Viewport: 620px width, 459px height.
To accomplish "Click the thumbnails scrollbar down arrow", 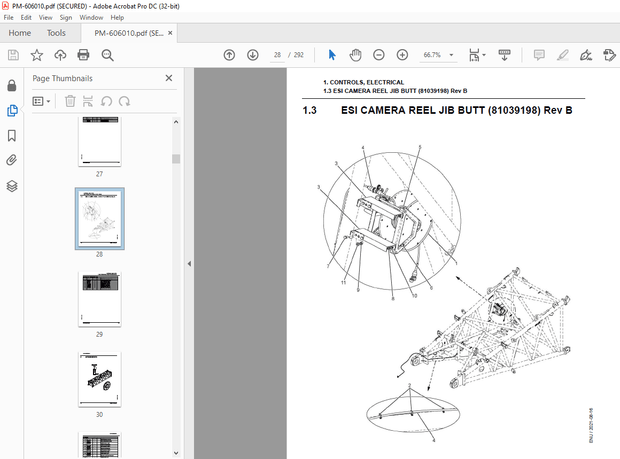I will (x=176, y=453).
